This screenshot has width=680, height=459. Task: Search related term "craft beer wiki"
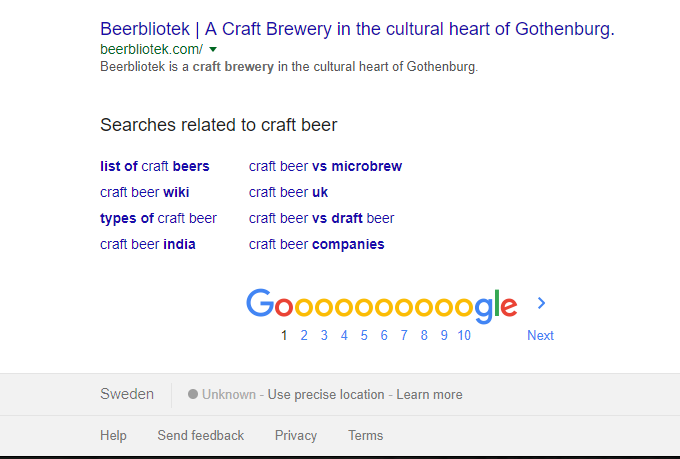pyautogui.click(x=144, y=192)
